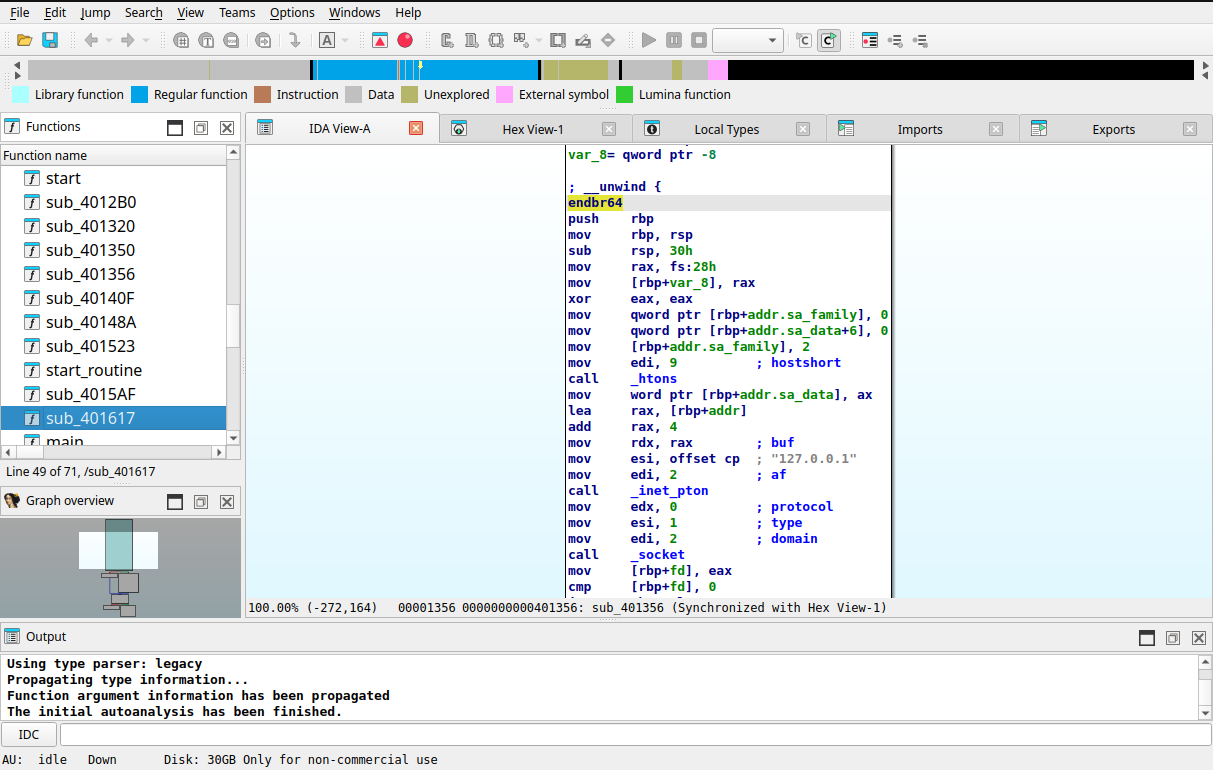Jump forward with the right arrow
This screenshot has width=1213, height=770.
(127, 40)
